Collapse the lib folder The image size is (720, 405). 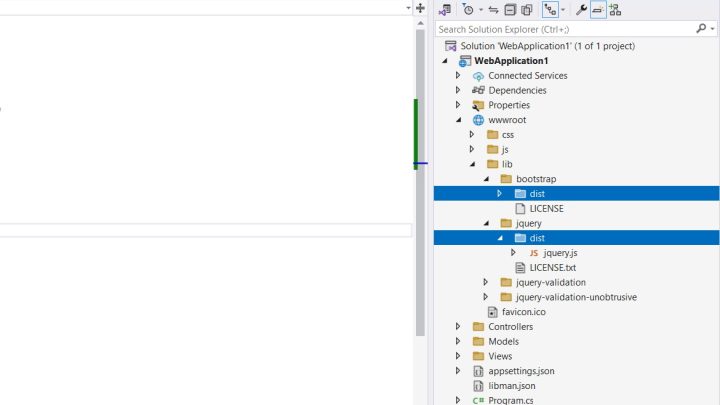472,164
